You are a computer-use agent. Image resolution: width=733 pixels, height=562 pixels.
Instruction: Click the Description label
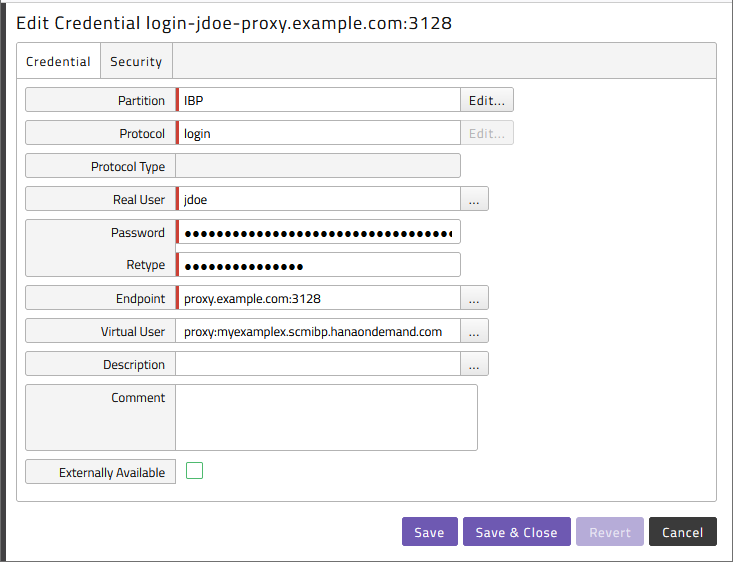coord(134,365)
